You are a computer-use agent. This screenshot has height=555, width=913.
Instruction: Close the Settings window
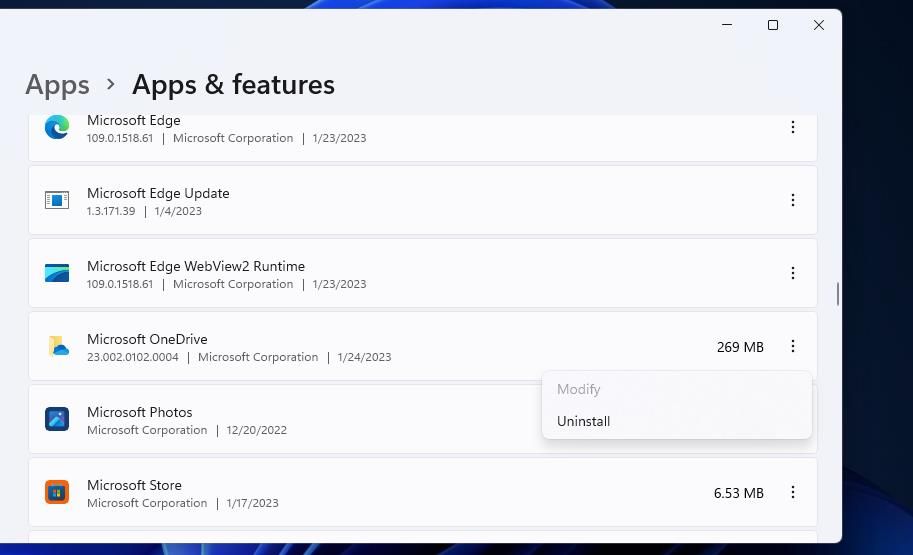(x=818, y=25)
